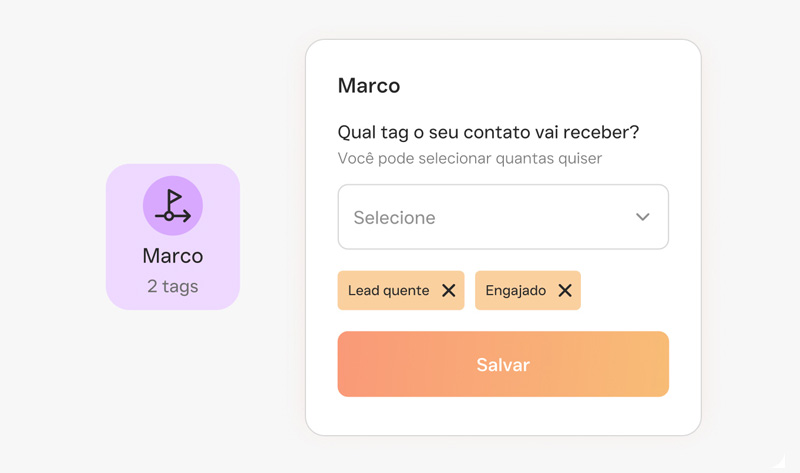
Task: Open the Selecione tag dropdown field
Action: pyautogui.click(x=503, y=217)
